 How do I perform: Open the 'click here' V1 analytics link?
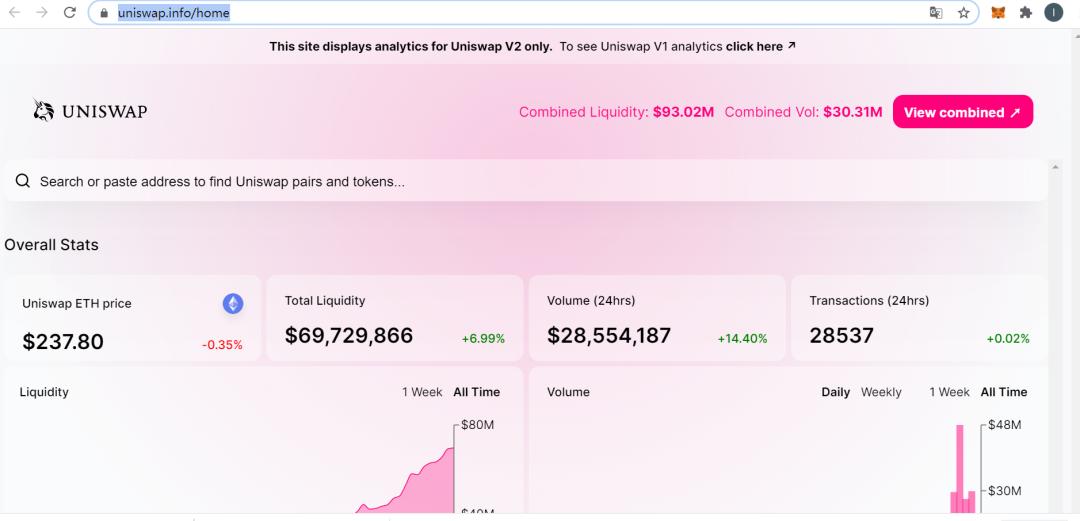760,47
